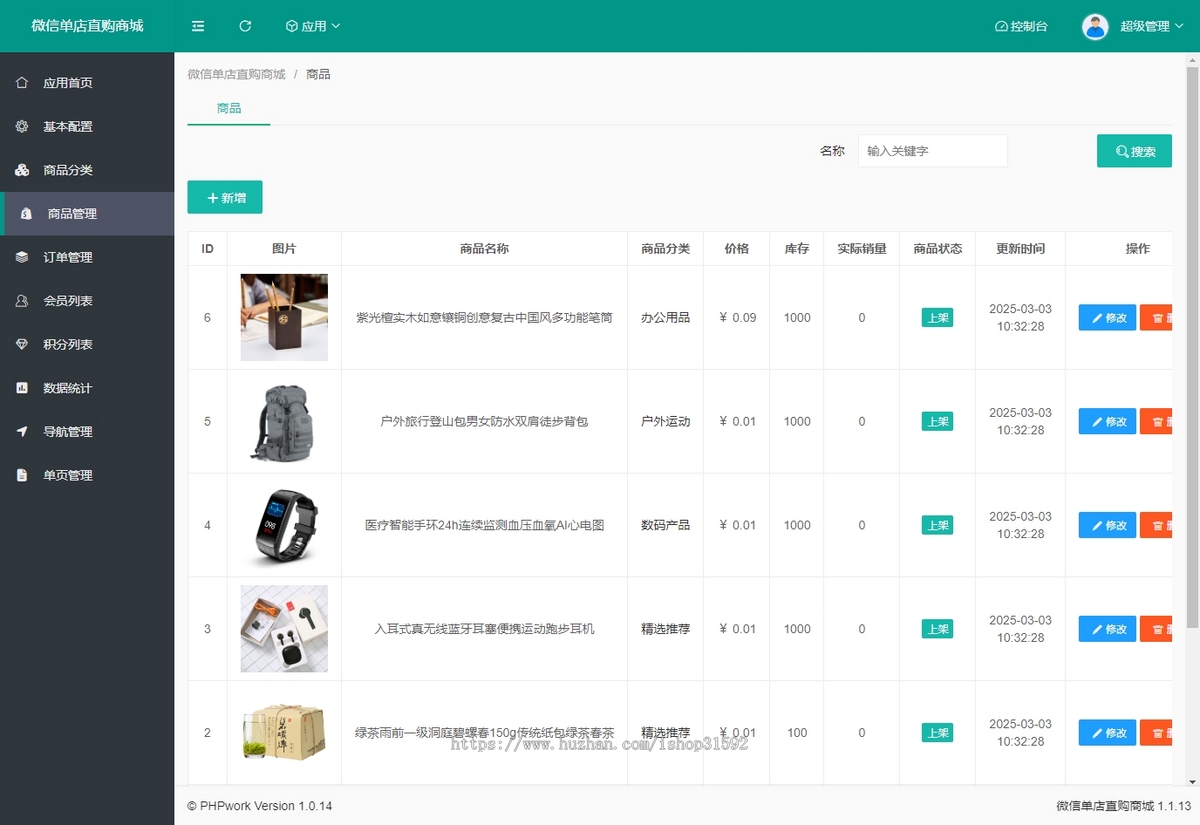Click the 名称 keyword input field

[932, 150]
